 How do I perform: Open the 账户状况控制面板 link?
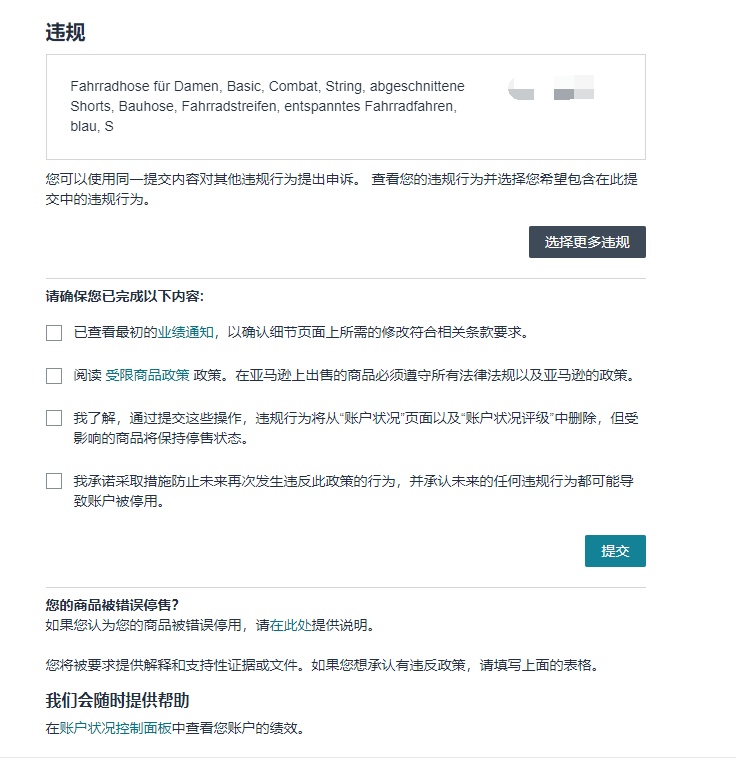pos(116,728)
